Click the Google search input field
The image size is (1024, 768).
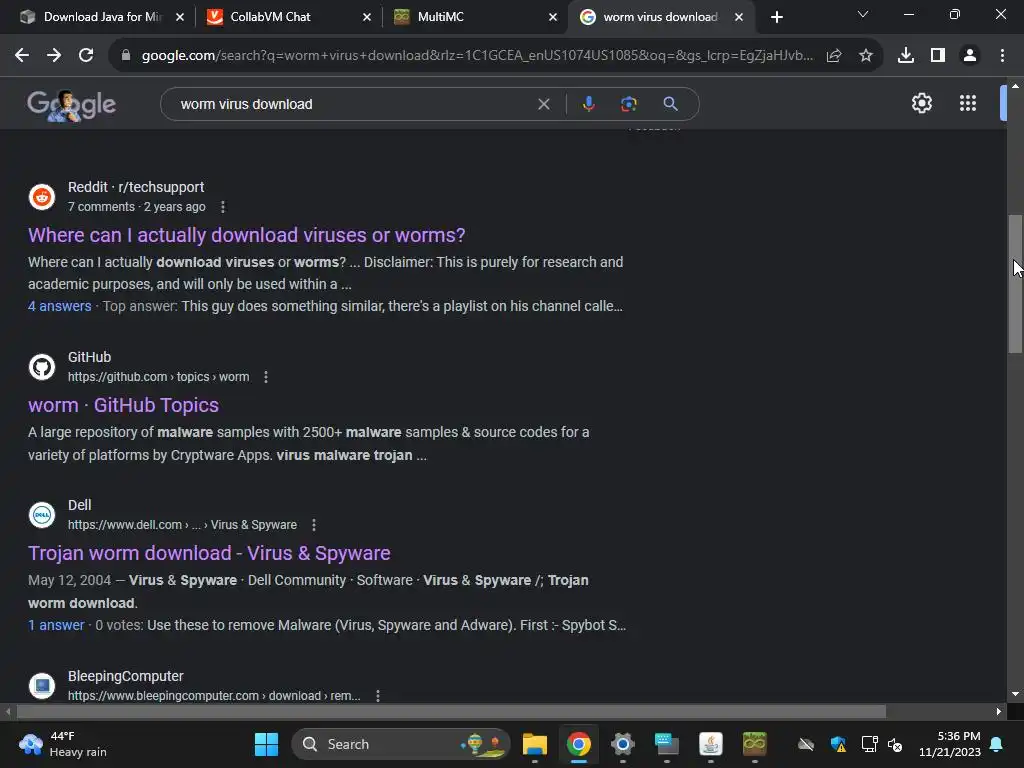point(353,104)
